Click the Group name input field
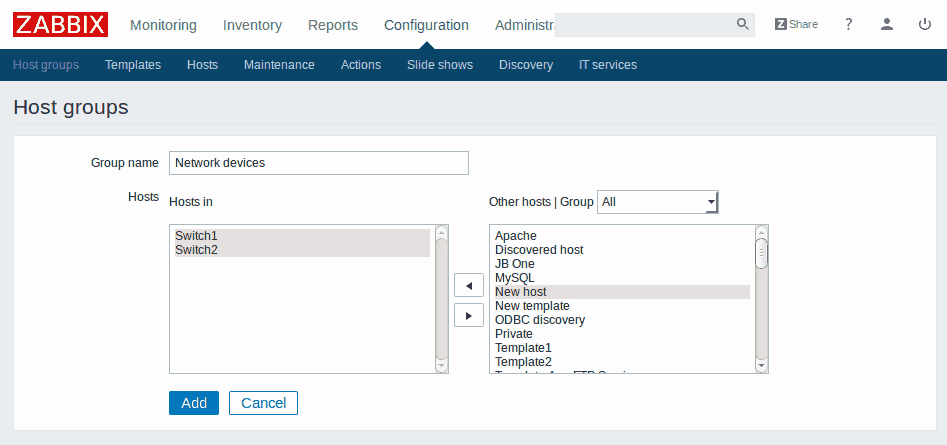 point(319,163)
